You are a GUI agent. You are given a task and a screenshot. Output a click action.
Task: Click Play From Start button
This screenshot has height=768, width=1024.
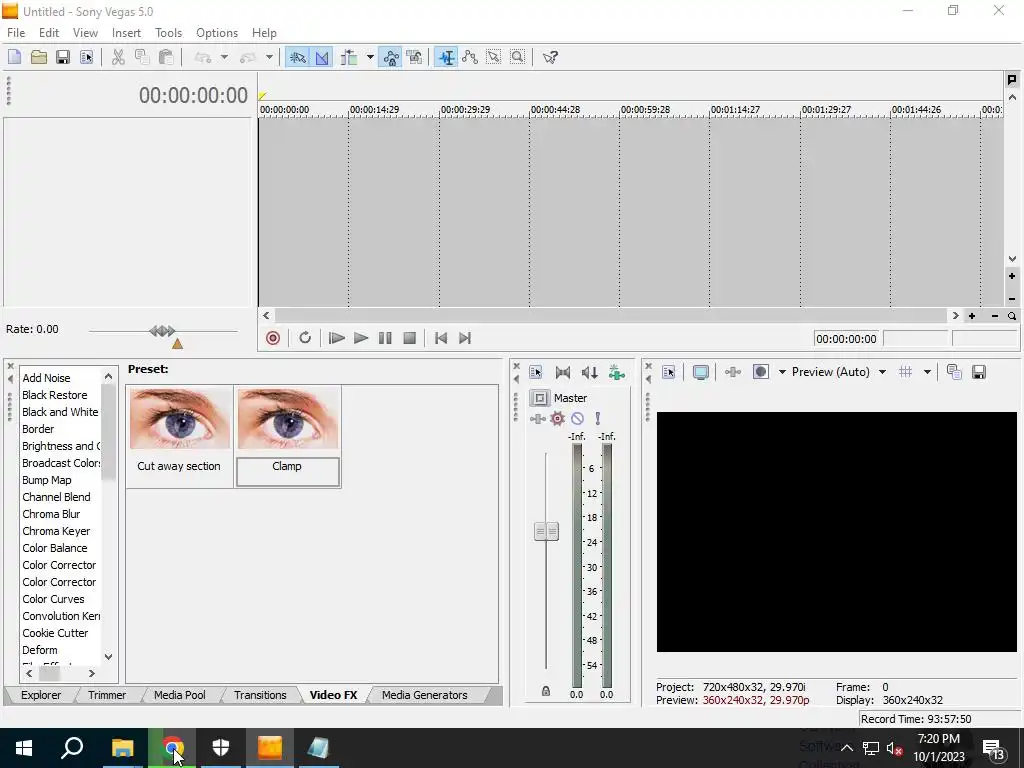click(336, 338)
